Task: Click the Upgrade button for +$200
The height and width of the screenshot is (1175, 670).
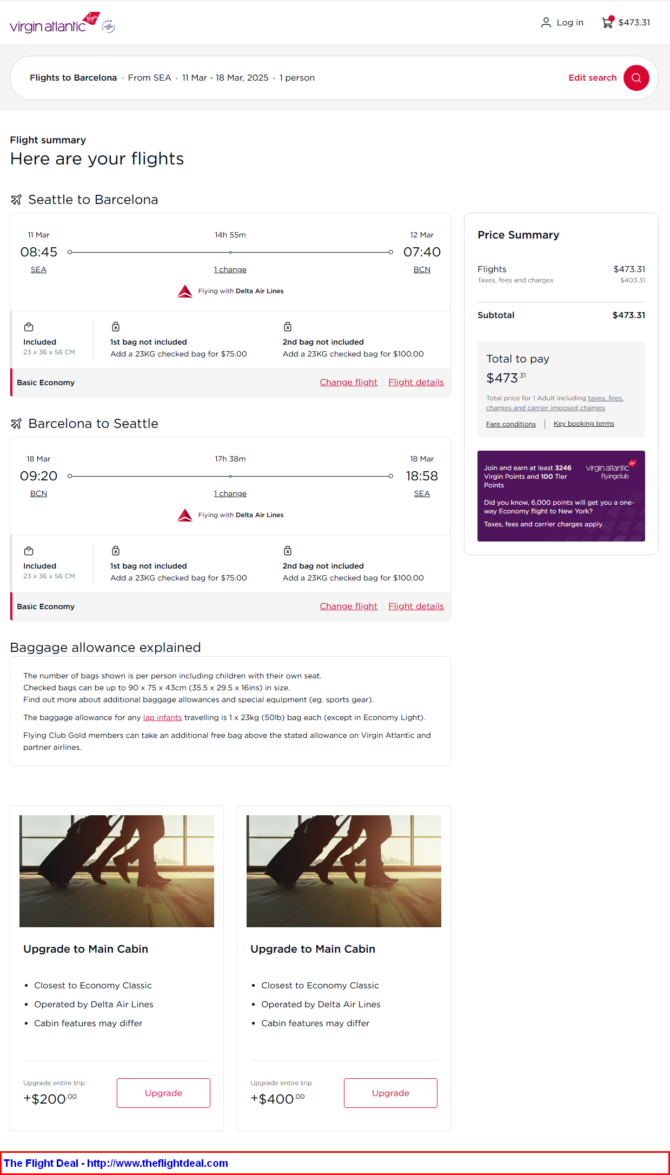Action: [163, 1093]
